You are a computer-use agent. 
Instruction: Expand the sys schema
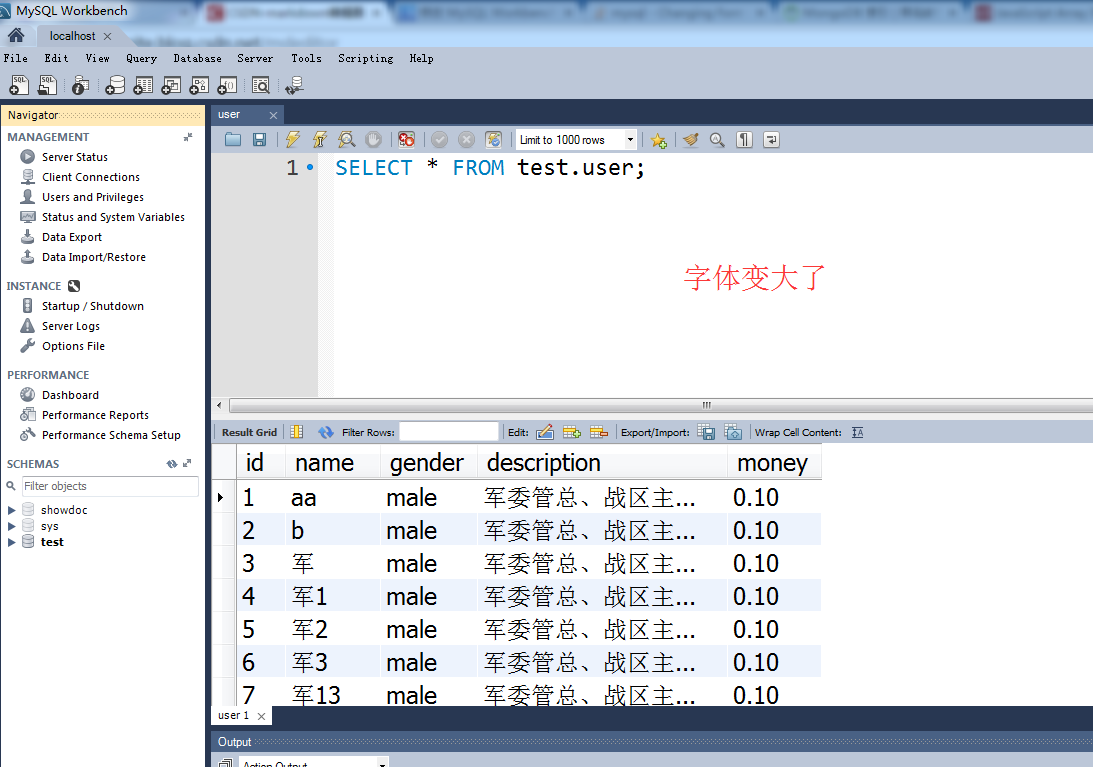click(x=11, y=526)
